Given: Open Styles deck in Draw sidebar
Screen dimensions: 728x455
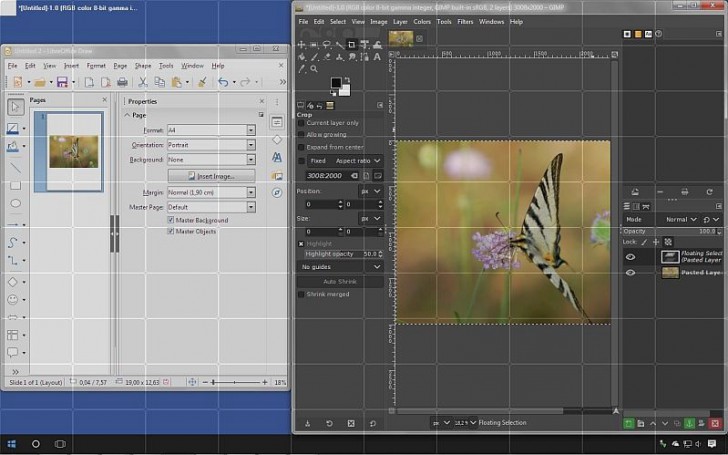Looking at the screenshot, I should 277,157.
